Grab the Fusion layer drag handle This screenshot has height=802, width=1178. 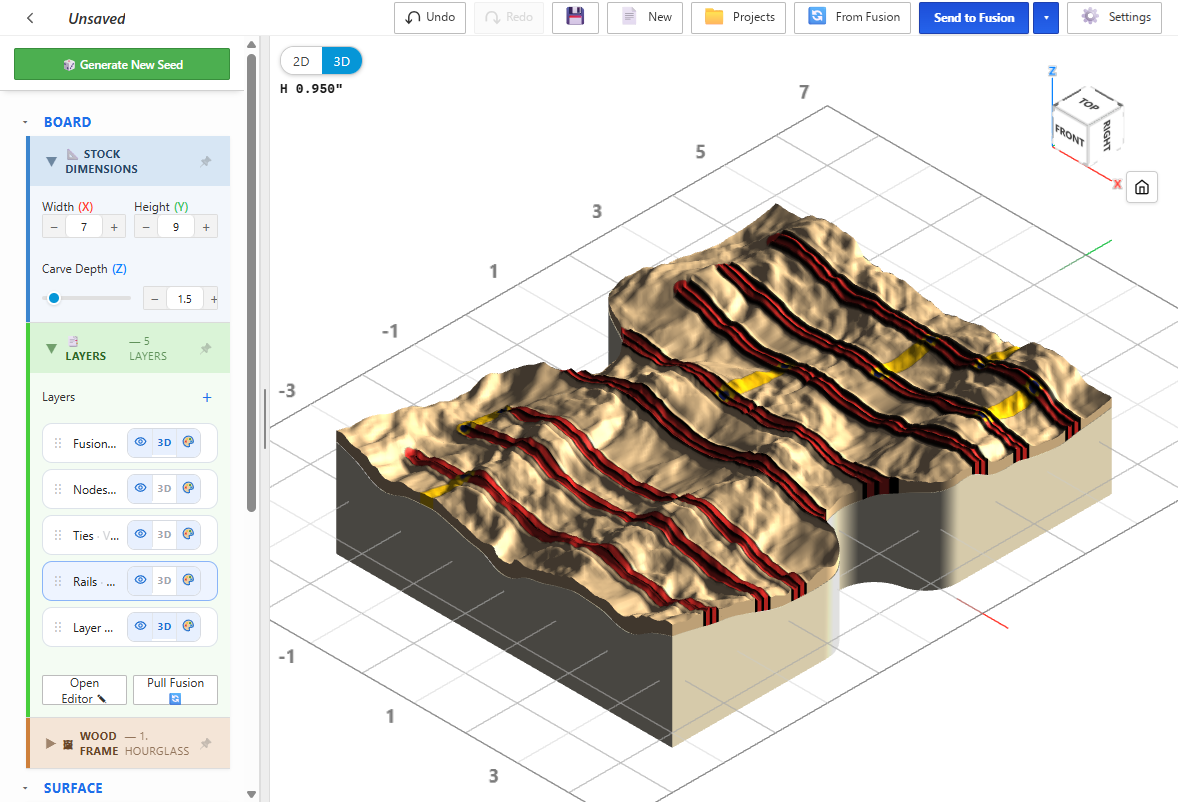coord(58,443)
